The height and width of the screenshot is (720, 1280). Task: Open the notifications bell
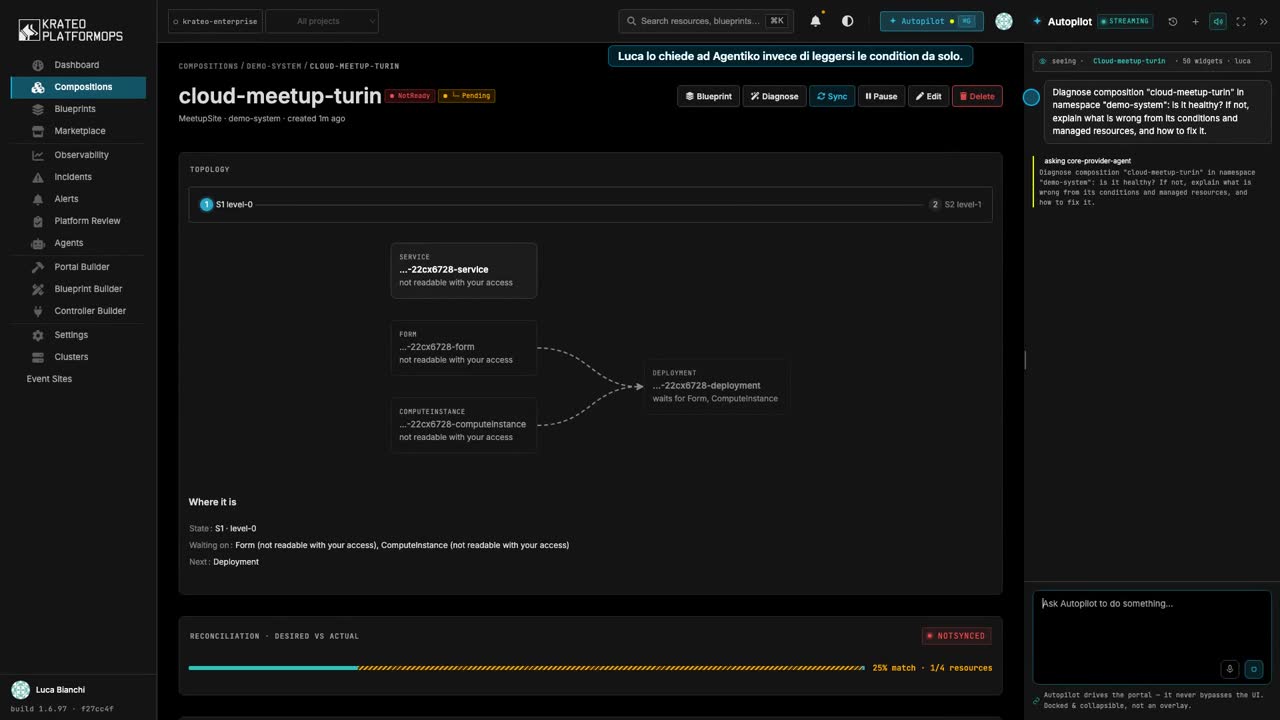click(x=816, y=21)
